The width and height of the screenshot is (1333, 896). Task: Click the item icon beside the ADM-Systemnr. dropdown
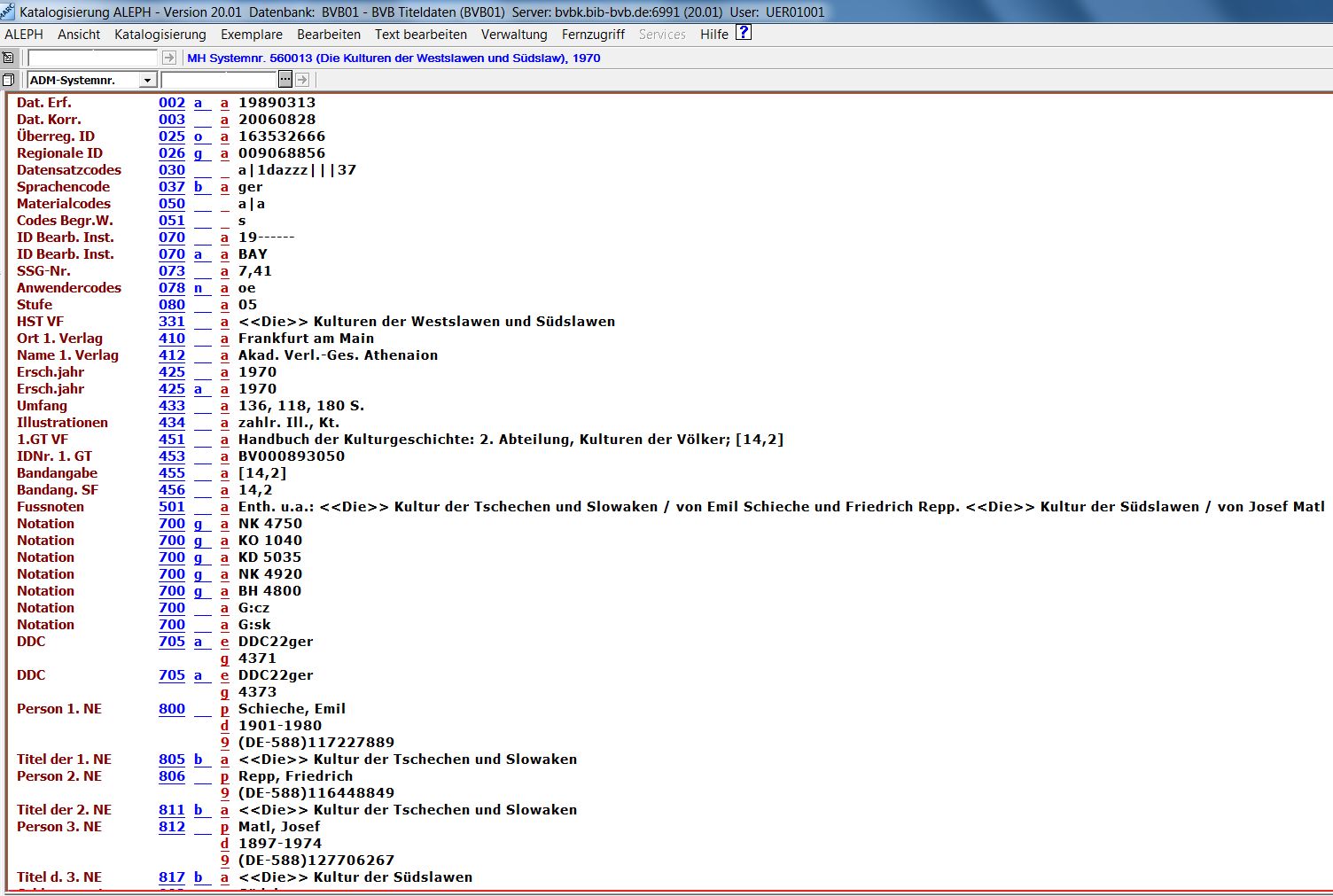point(9,80)
